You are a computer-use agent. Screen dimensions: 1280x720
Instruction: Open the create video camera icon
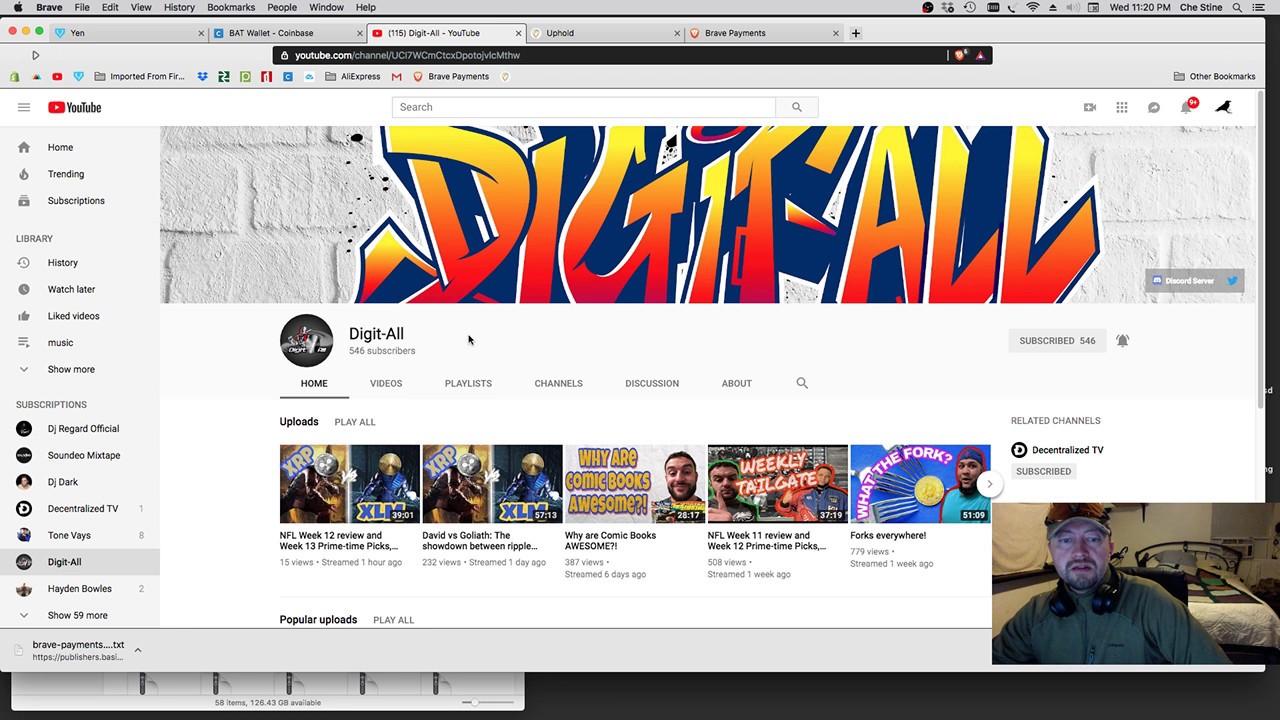pos(1090,107)
